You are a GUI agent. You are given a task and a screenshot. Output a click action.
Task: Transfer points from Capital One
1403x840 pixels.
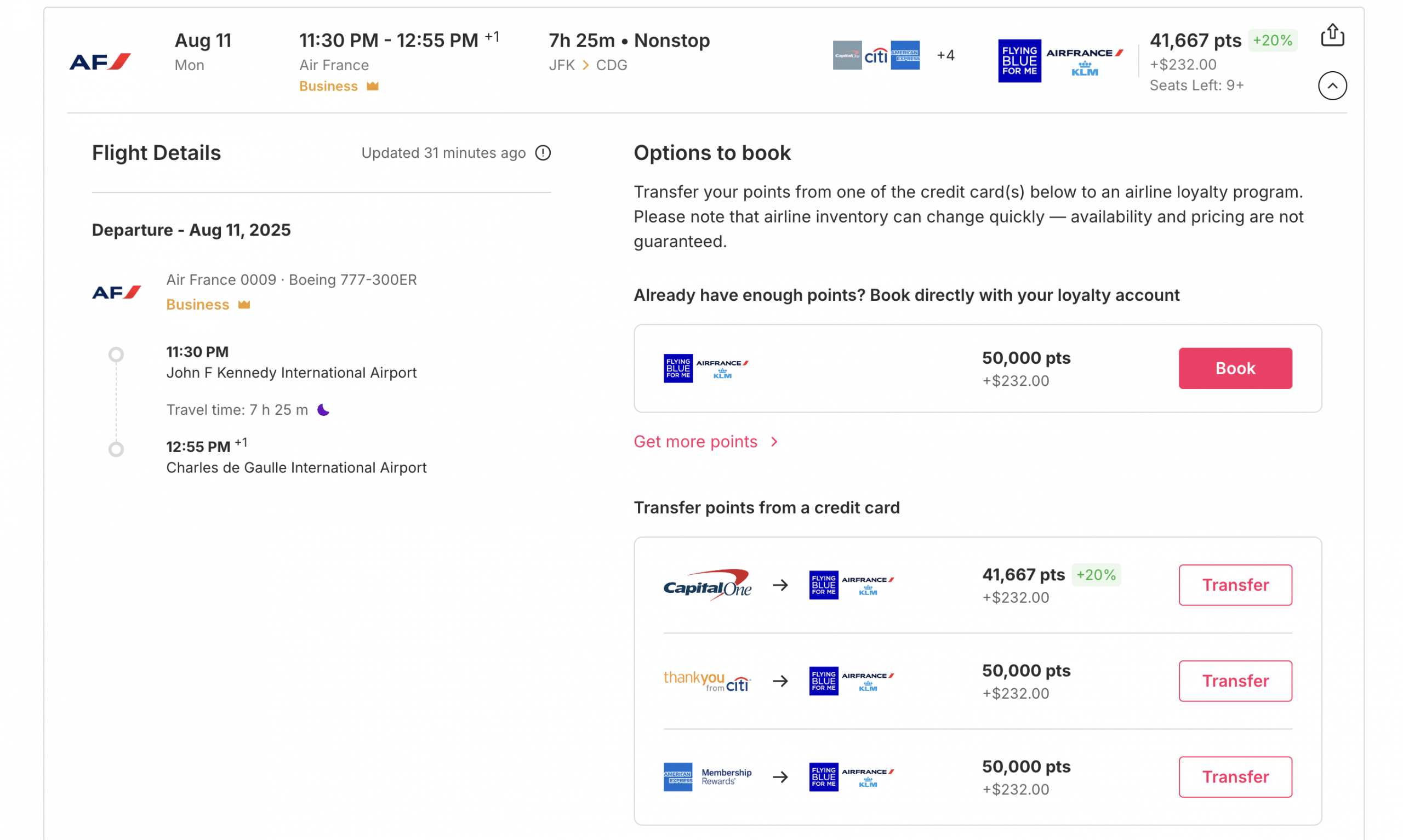(1234, 585)
